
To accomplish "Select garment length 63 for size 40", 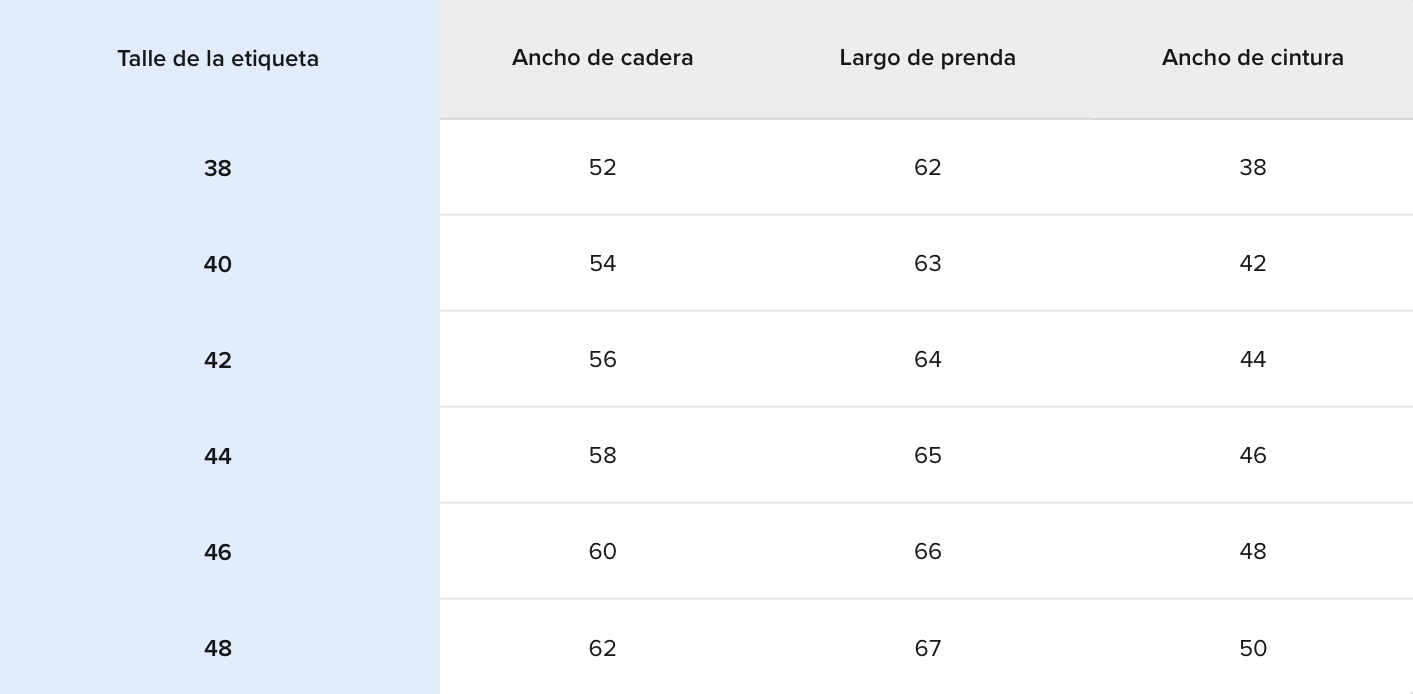I will point(927,263).
